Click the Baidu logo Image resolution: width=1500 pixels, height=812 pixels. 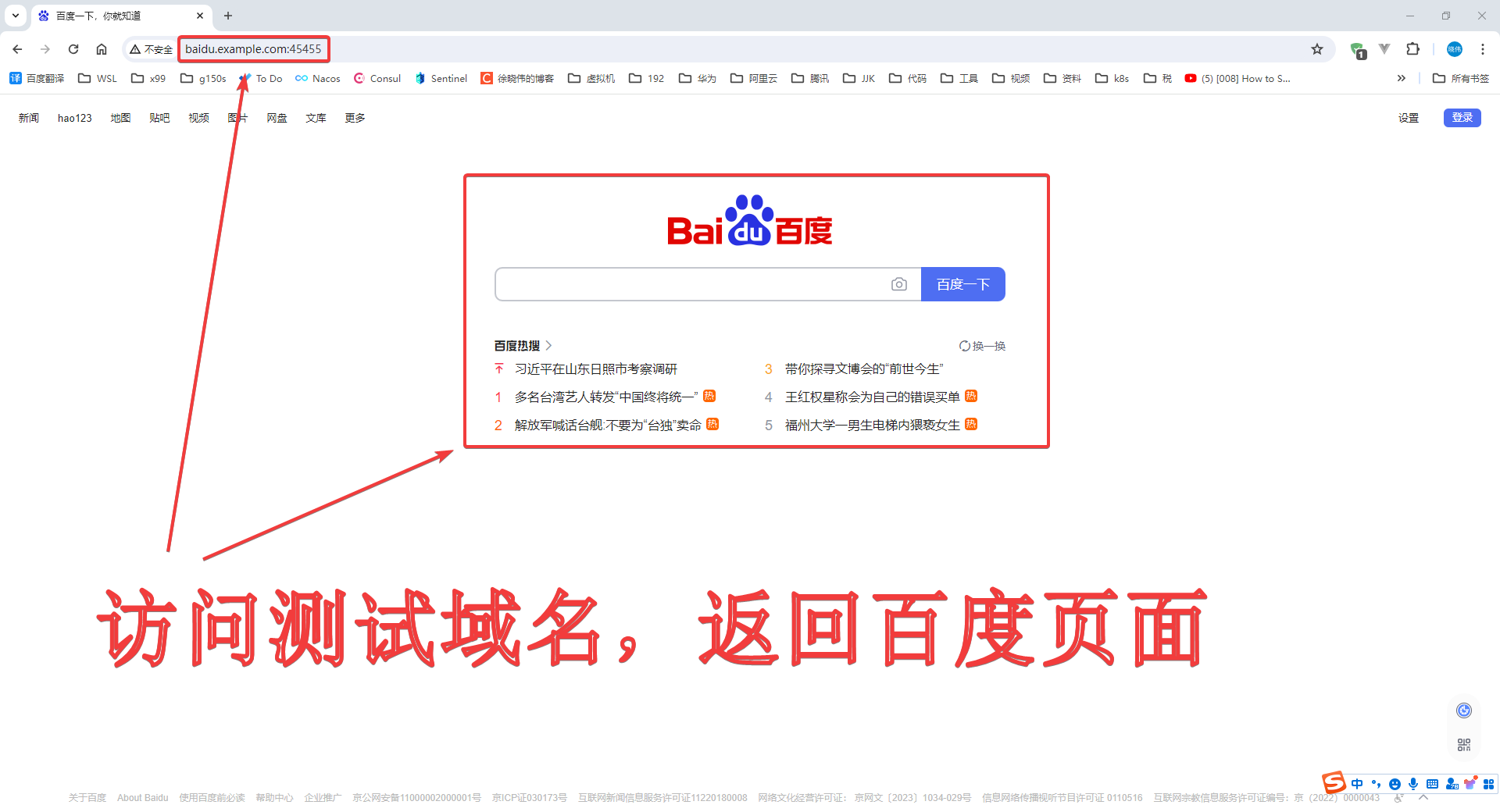click(750, 221)
